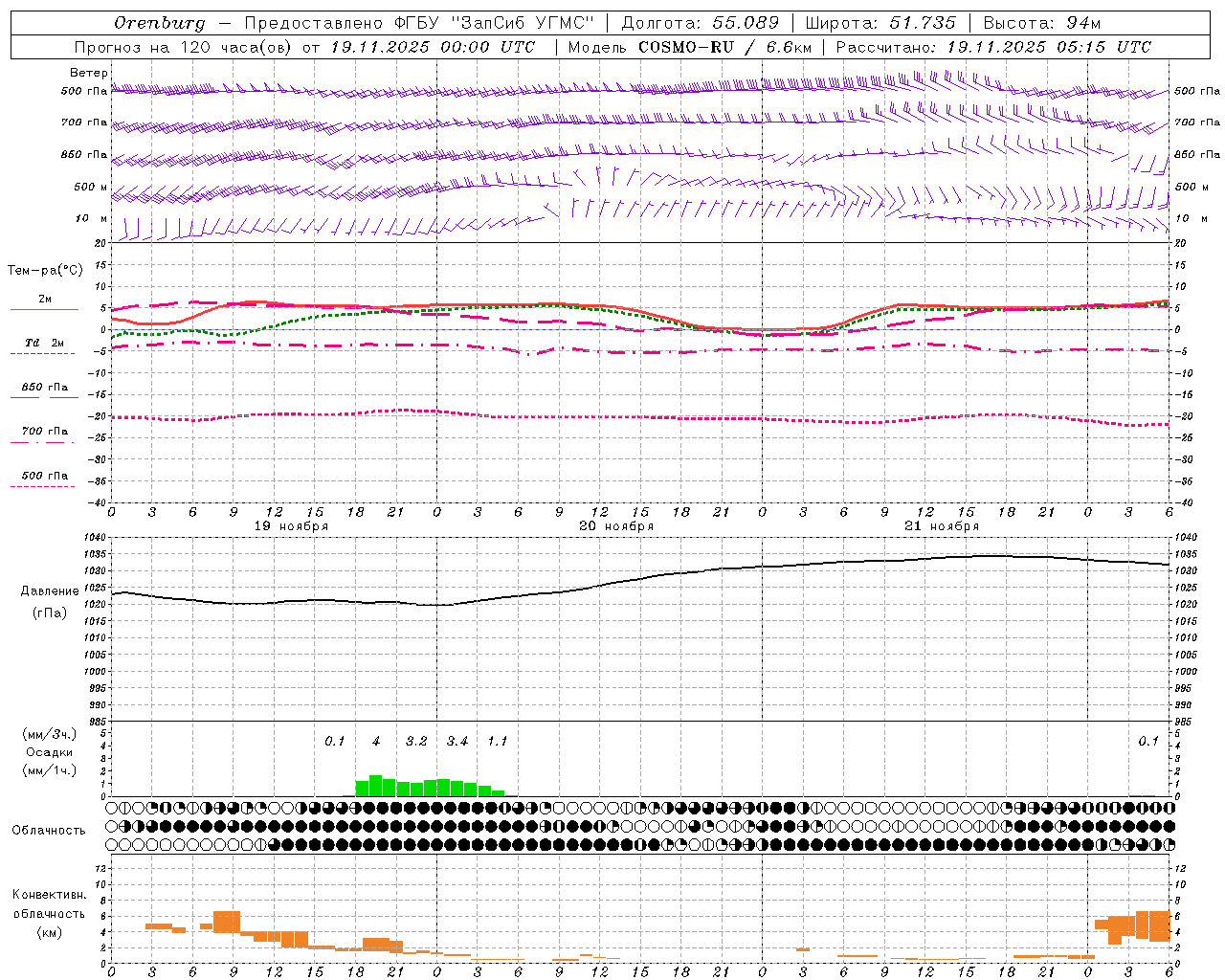Click the "Td 2м" dew point legend entry
The image size is (1225, 980).
[x=44, y=343]
